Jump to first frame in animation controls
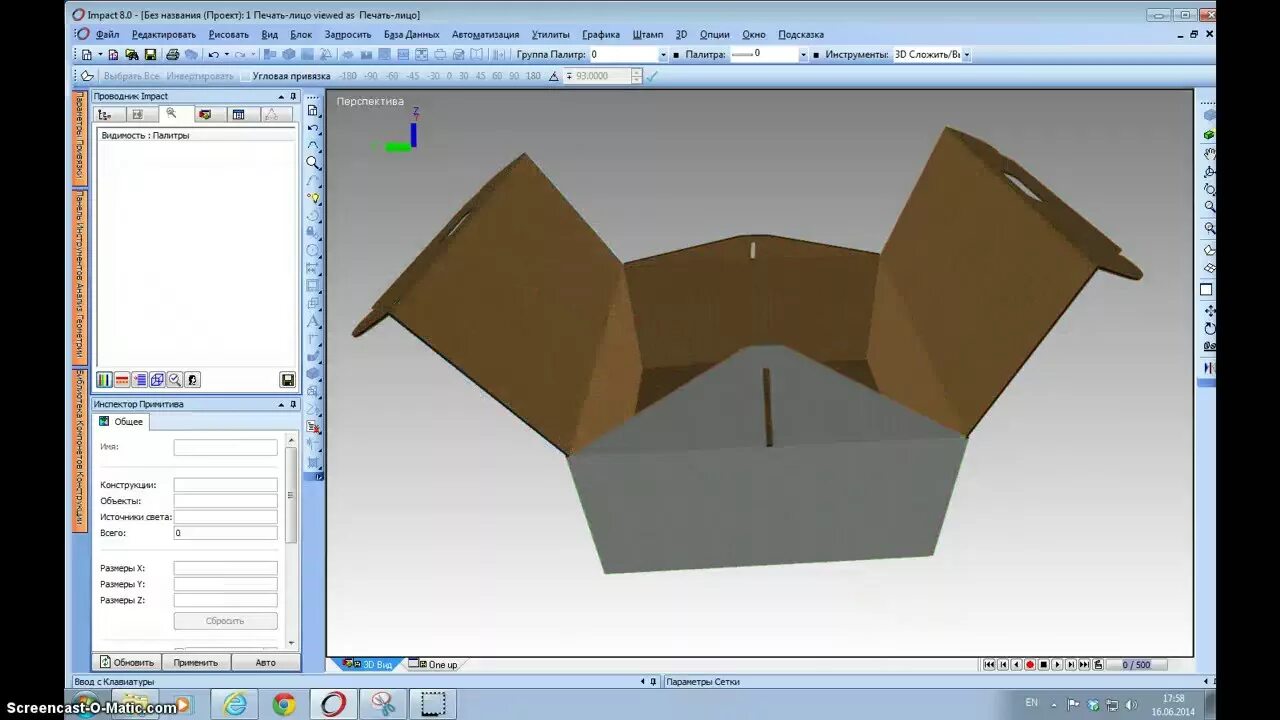1280x720 pixels. click(x=989, y=665)
